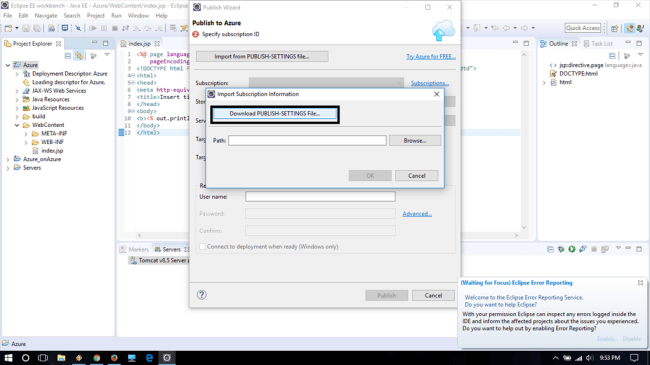Screen dimensions: 650x365
Task: Open Microsoft Edge from the taskbar
Action: (149, 358)
